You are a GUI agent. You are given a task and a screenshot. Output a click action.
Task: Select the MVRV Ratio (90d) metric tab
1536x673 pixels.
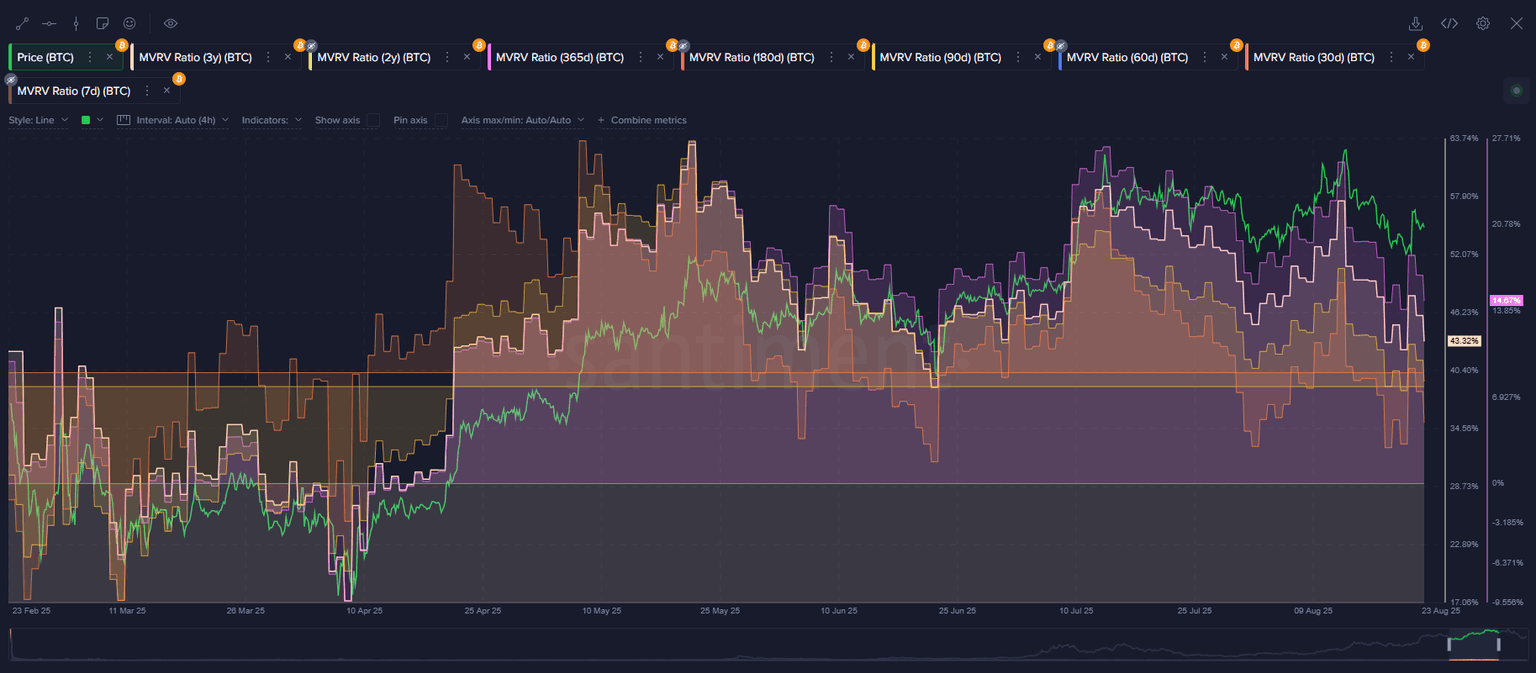pyautogui.click(x=944, y=58)
